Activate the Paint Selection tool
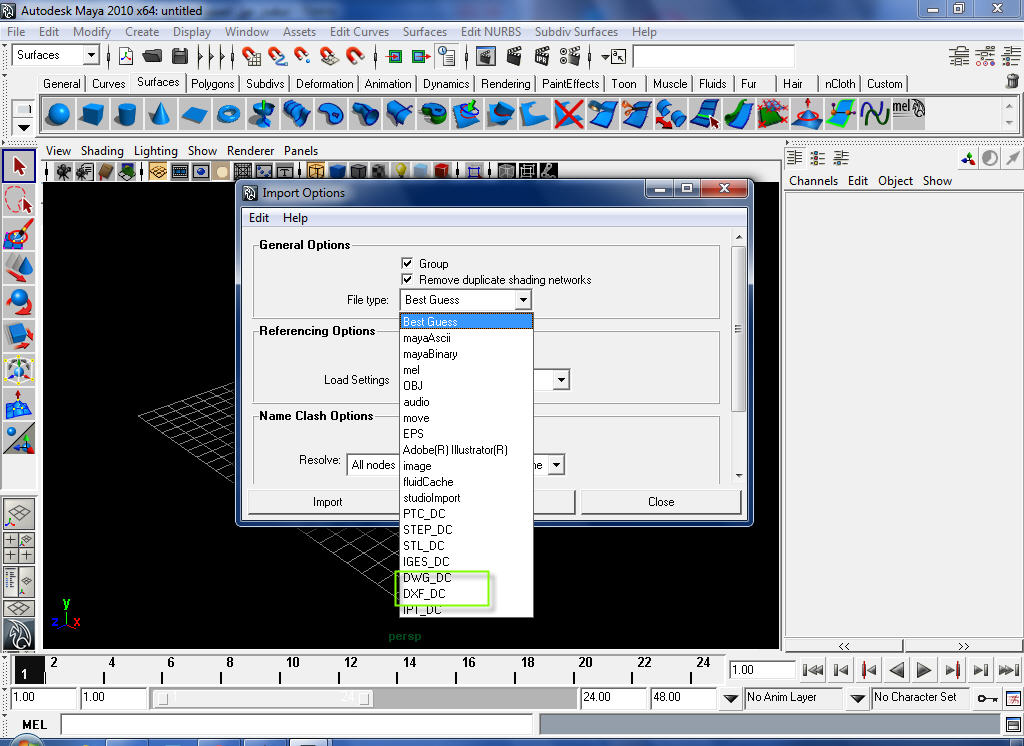Image resolution: width=1024 pixels, height=746 pixels. 19,234
